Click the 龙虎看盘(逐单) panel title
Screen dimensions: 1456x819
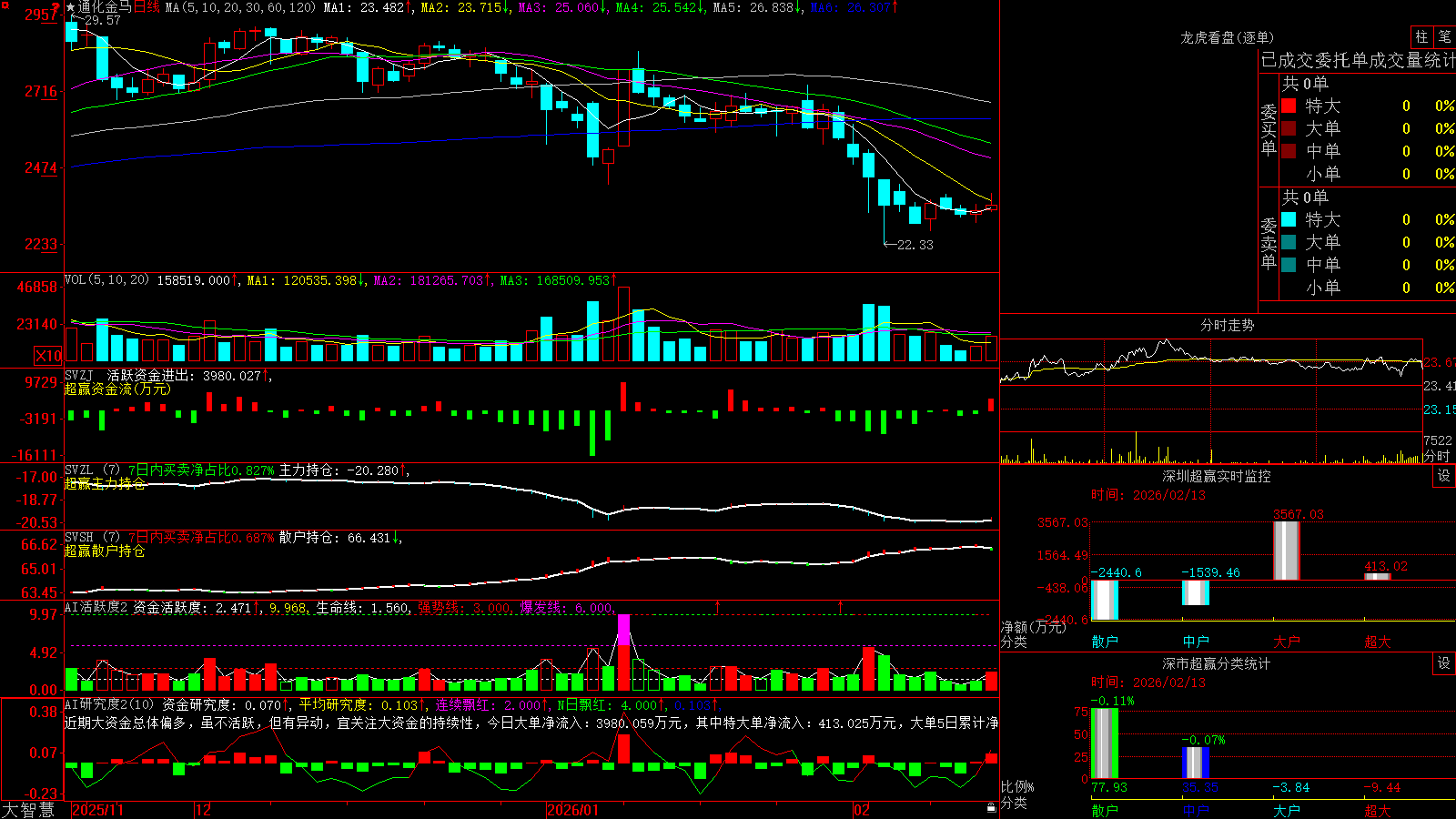click(x=1227, y=37)
